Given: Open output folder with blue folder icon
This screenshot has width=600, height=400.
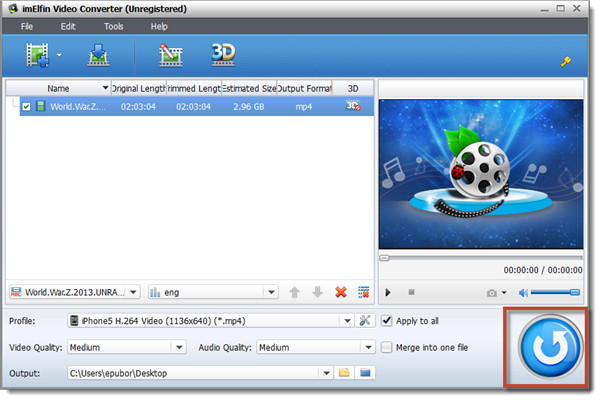Looking at the screenshot, I should (x=365, y=372).
